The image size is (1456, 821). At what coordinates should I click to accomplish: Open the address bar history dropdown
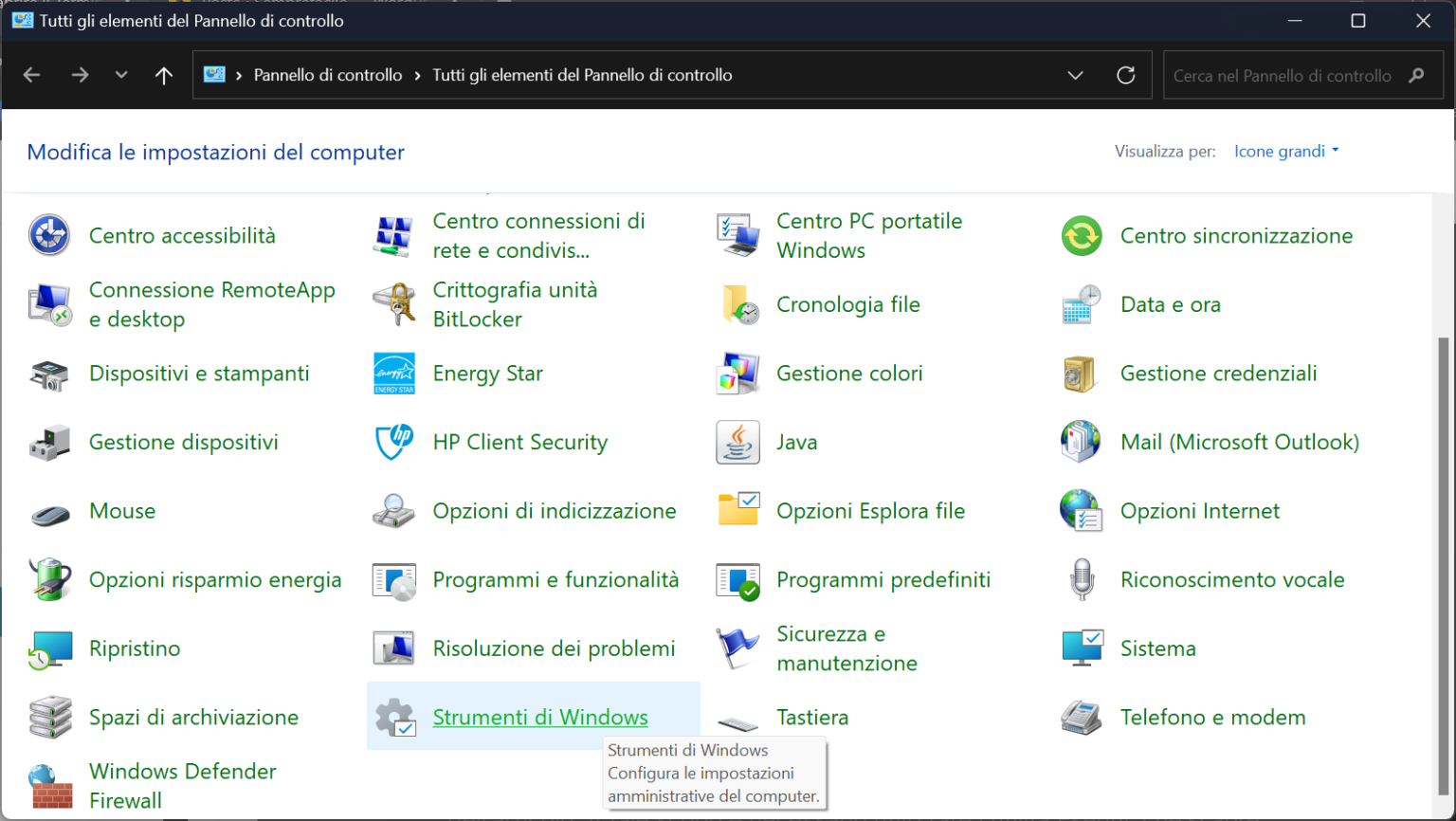(1075, 75)
